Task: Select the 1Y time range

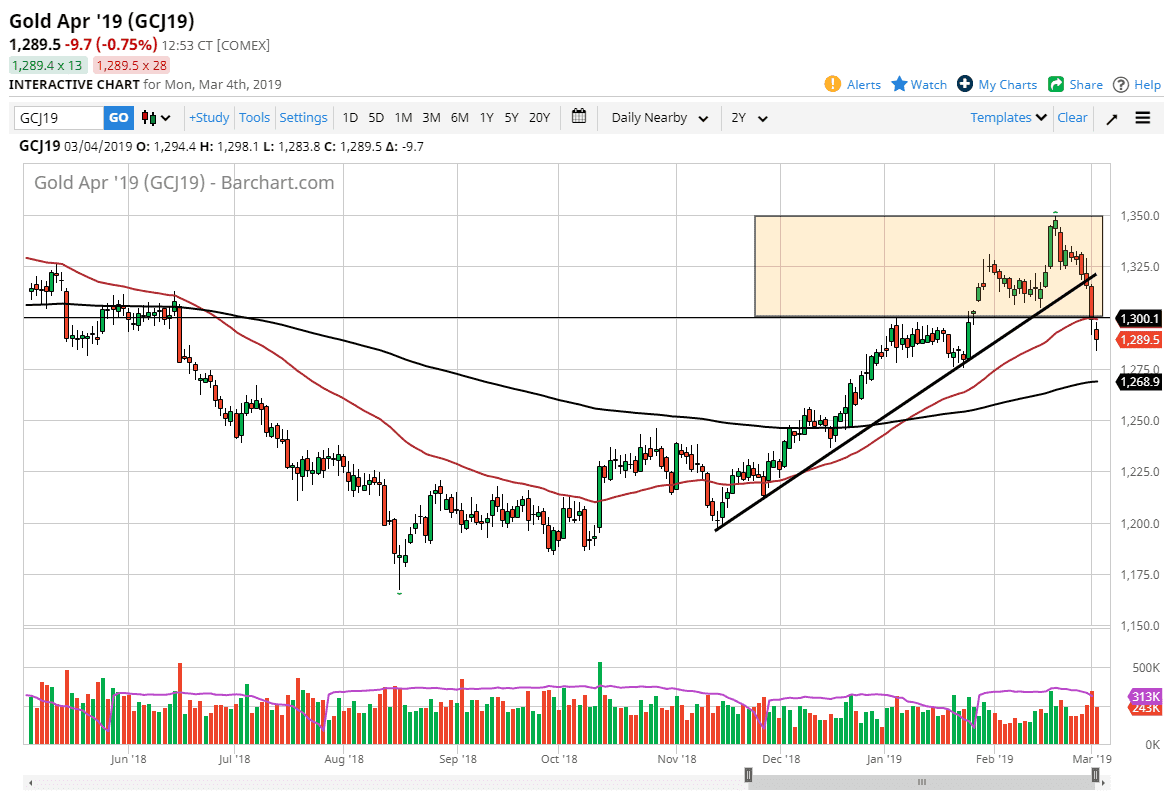Action: point(486,117)
